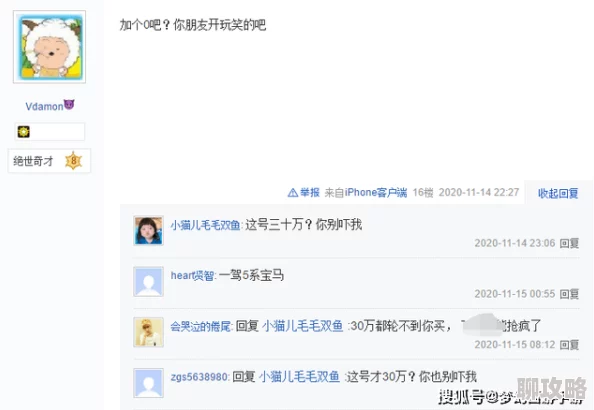Open zgs5638980's default avatar

click(148, 383)
